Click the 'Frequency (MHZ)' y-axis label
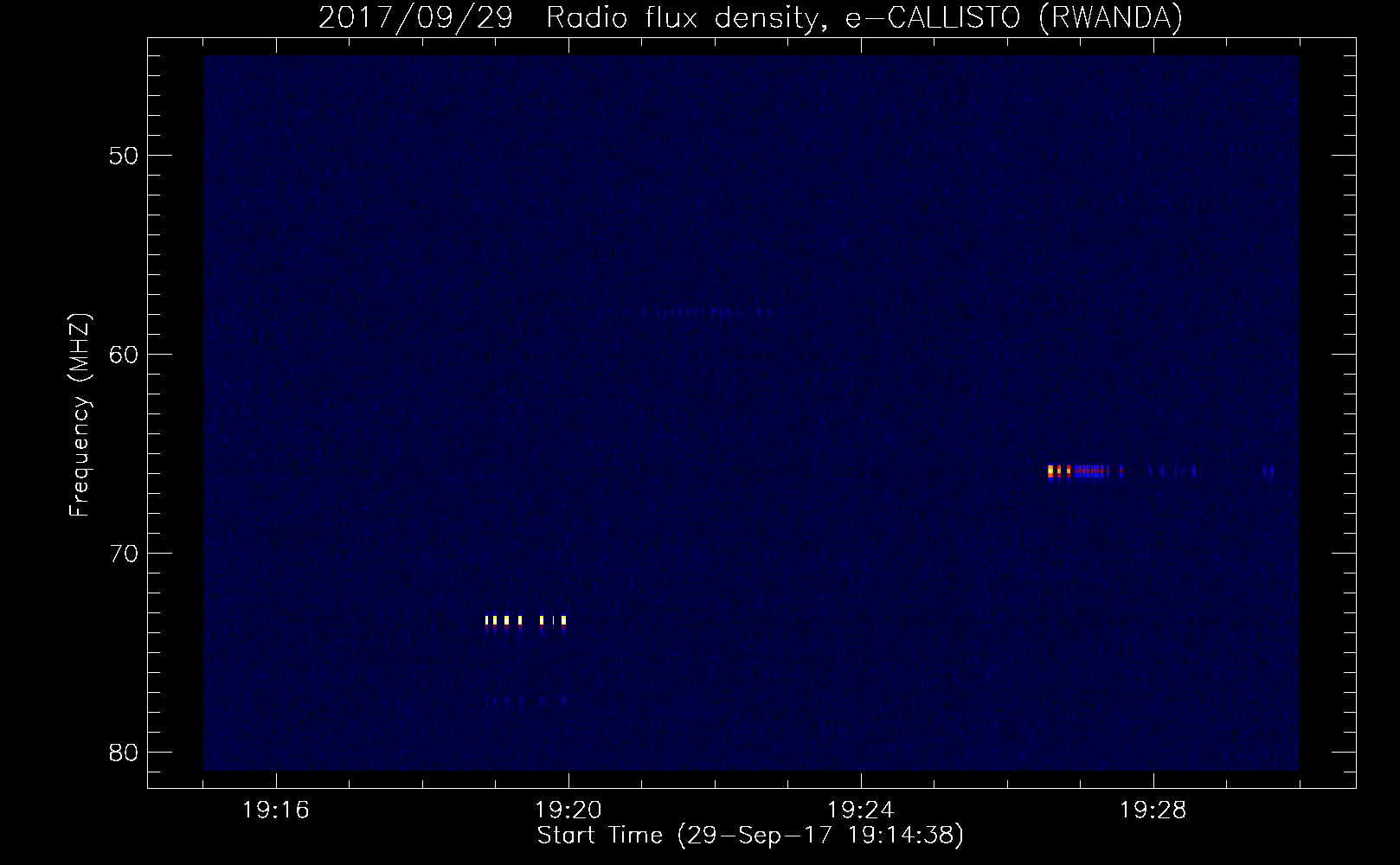This screenshot has width=1400, height=865. 80,415
